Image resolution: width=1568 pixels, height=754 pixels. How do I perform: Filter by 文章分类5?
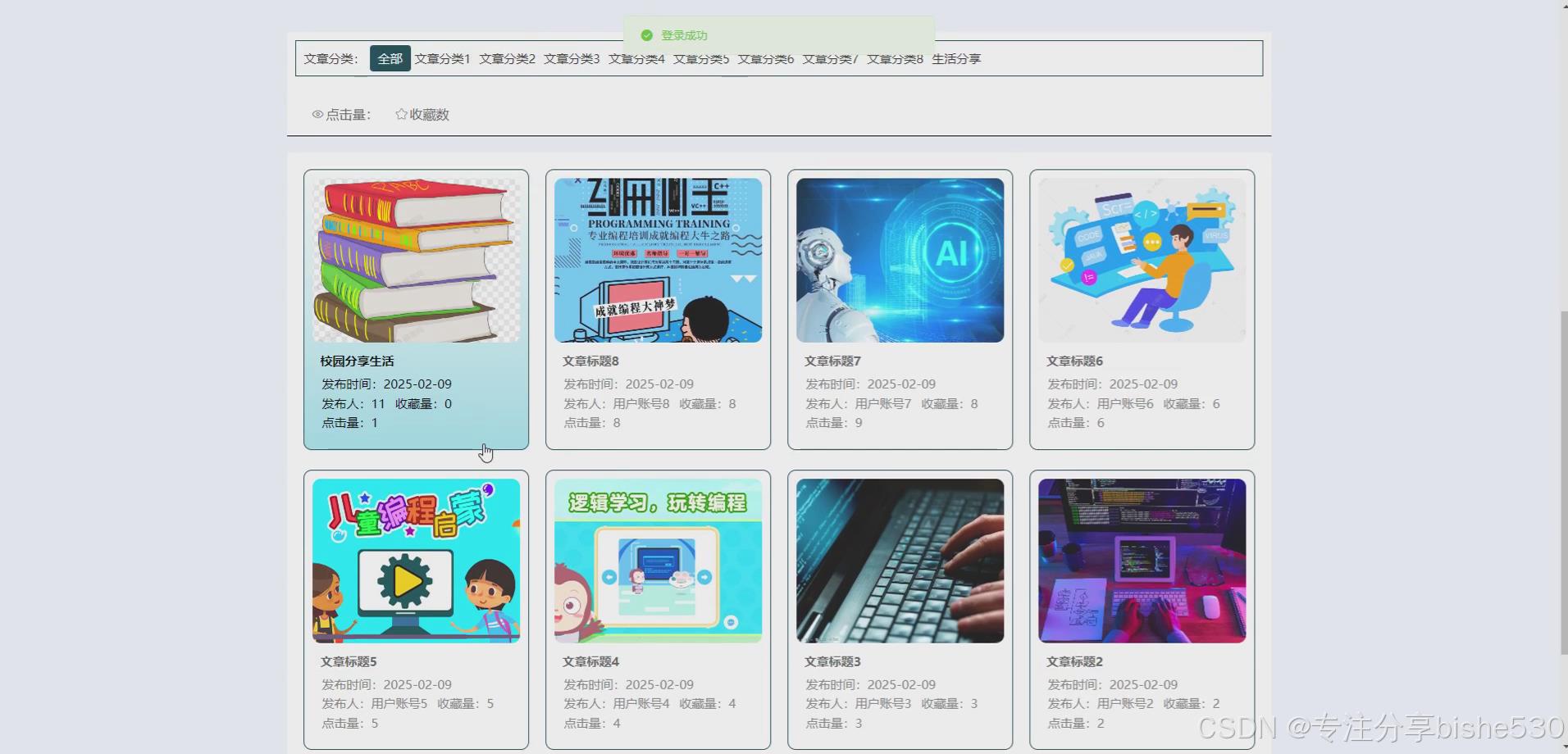pos(701,59)
